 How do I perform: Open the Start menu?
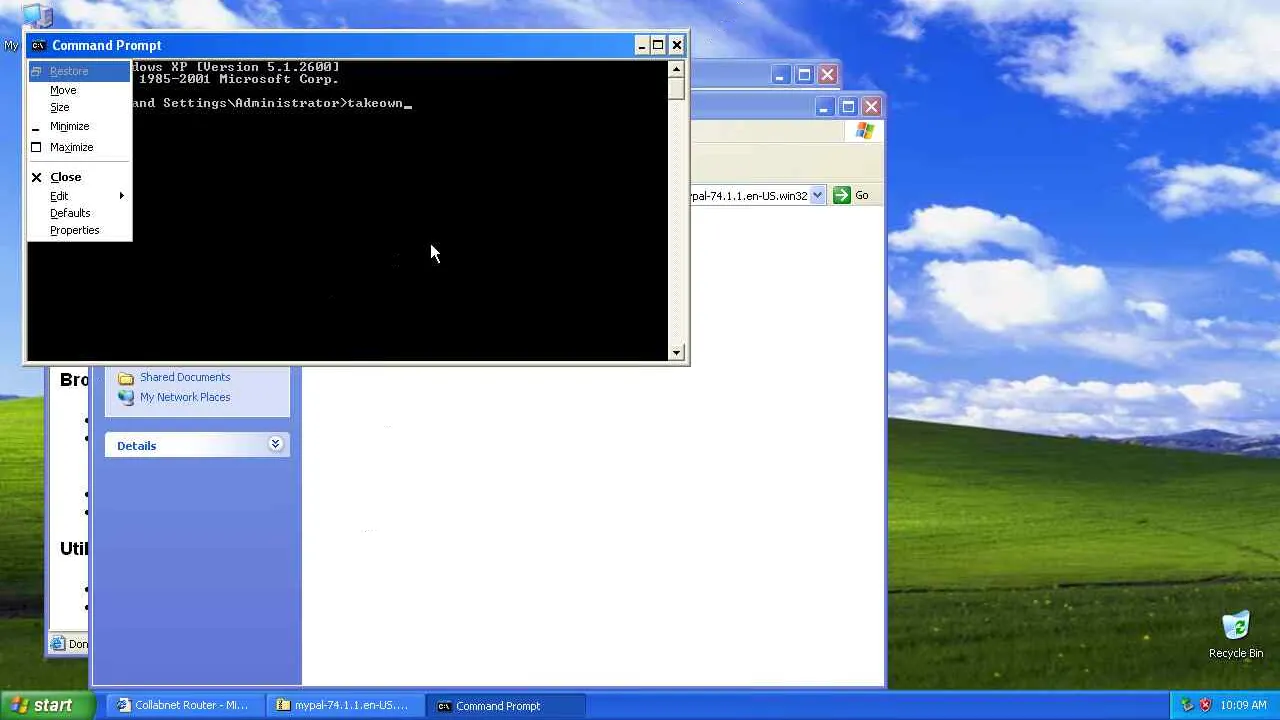click(48, 705)
